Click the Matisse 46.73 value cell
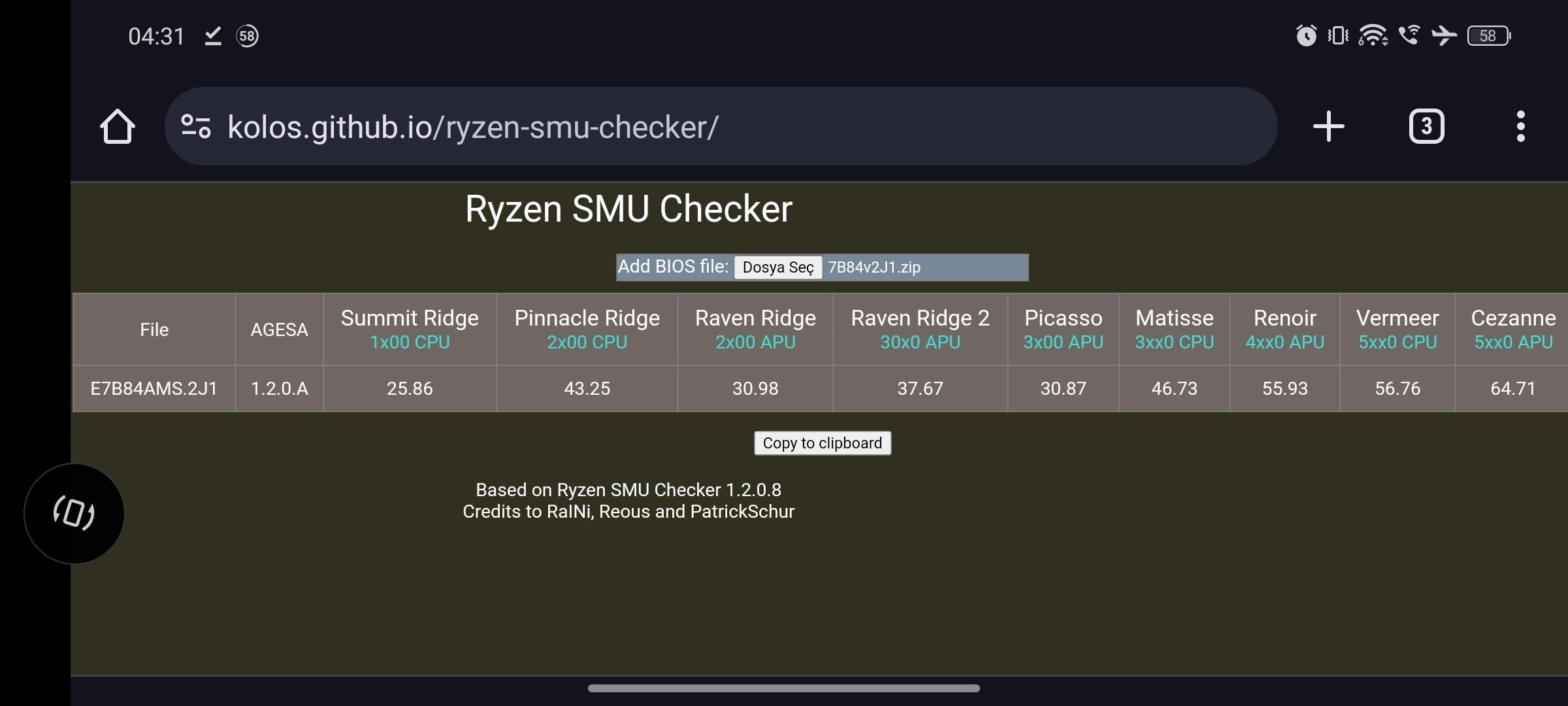This screenshot has height=706, width=1568. coord(1174,388)
